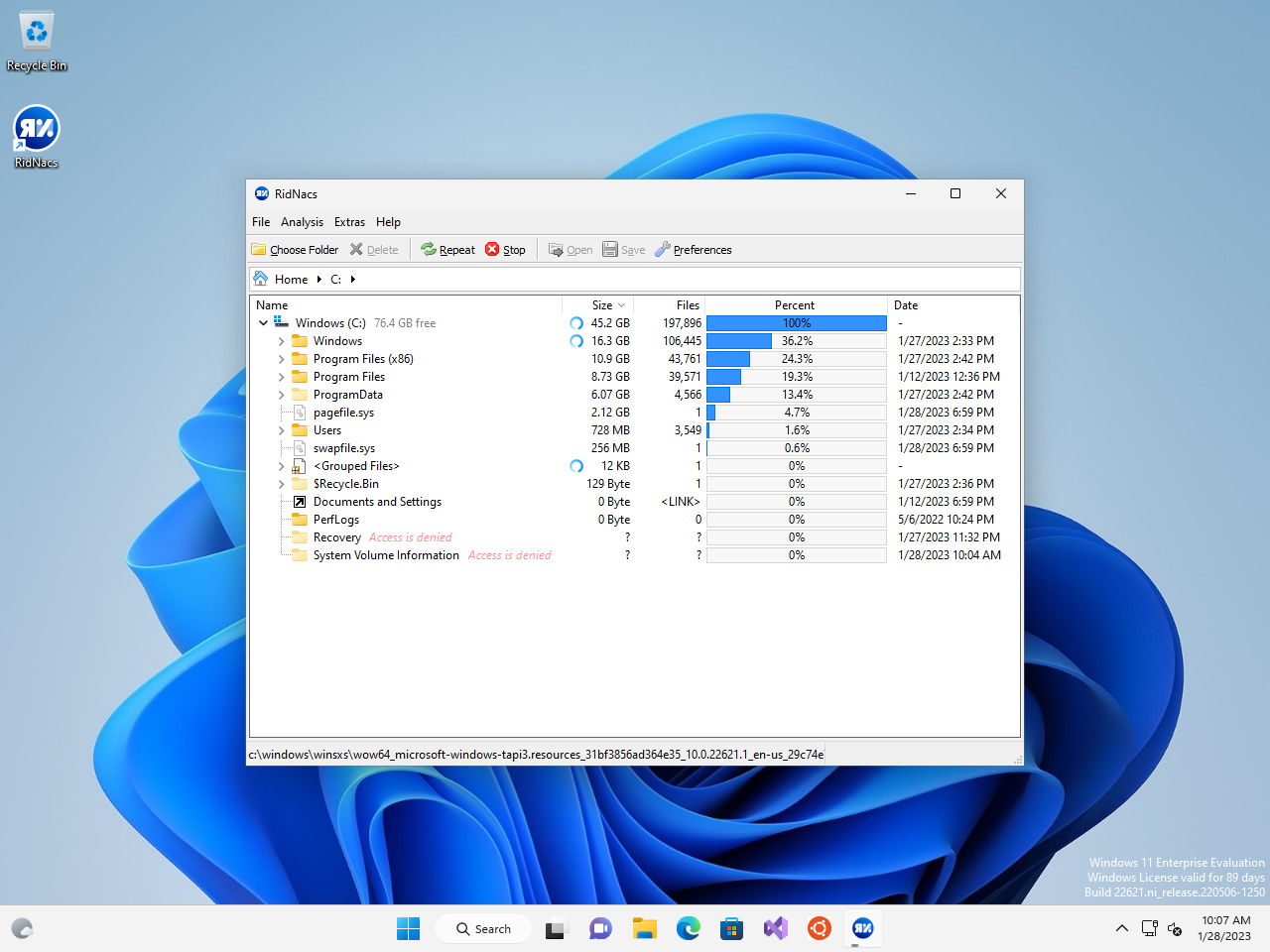Open Preferences from the toolbar

pyautogui.click(x=694, y=250)
